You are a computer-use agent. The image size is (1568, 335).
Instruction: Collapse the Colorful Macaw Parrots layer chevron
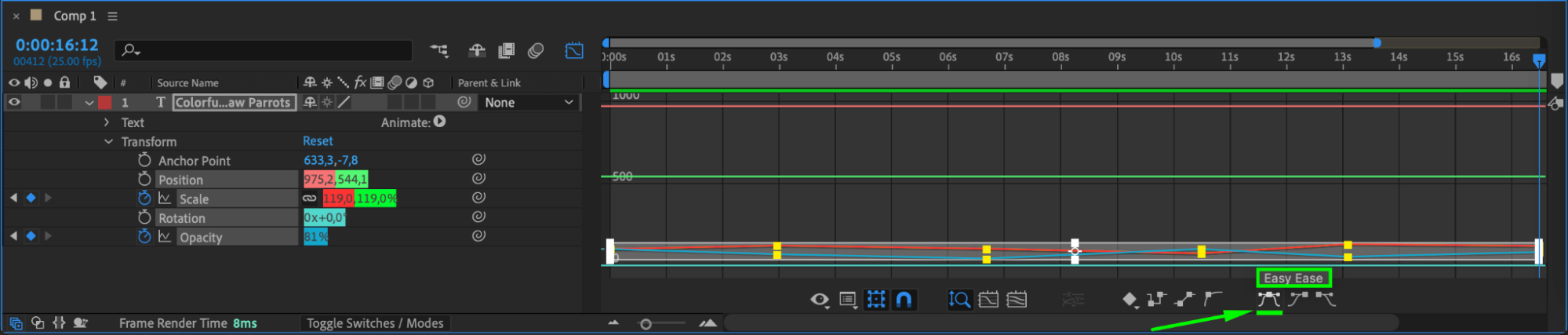[x=89, y=103]
